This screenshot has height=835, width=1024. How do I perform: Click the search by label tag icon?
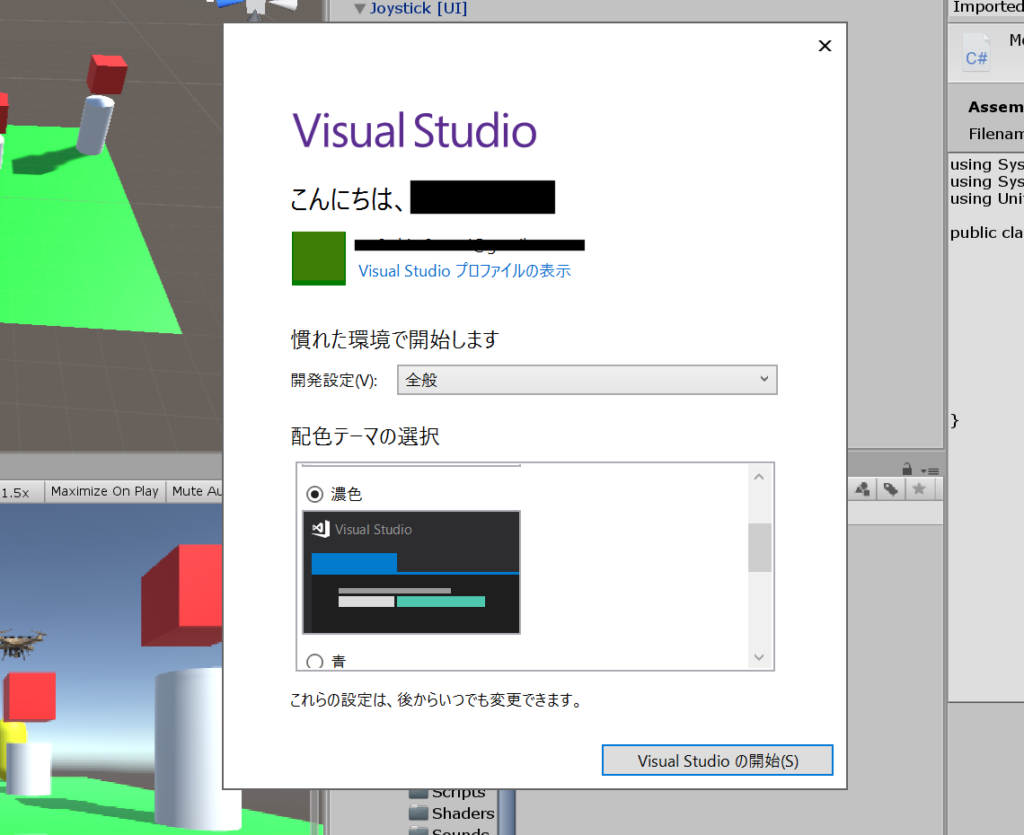pyautogui.click(x=889, y=489)
